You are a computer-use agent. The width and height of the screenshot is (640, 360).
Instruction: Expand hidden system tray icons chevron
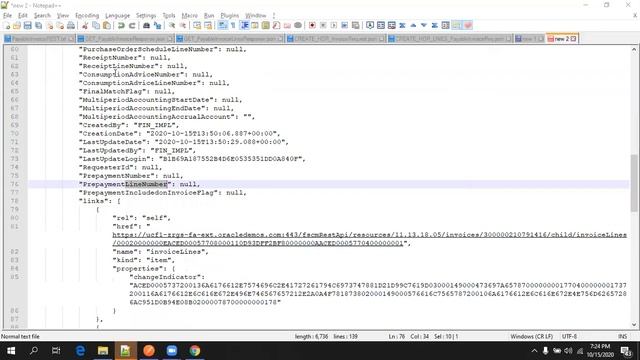click(534, 351)
